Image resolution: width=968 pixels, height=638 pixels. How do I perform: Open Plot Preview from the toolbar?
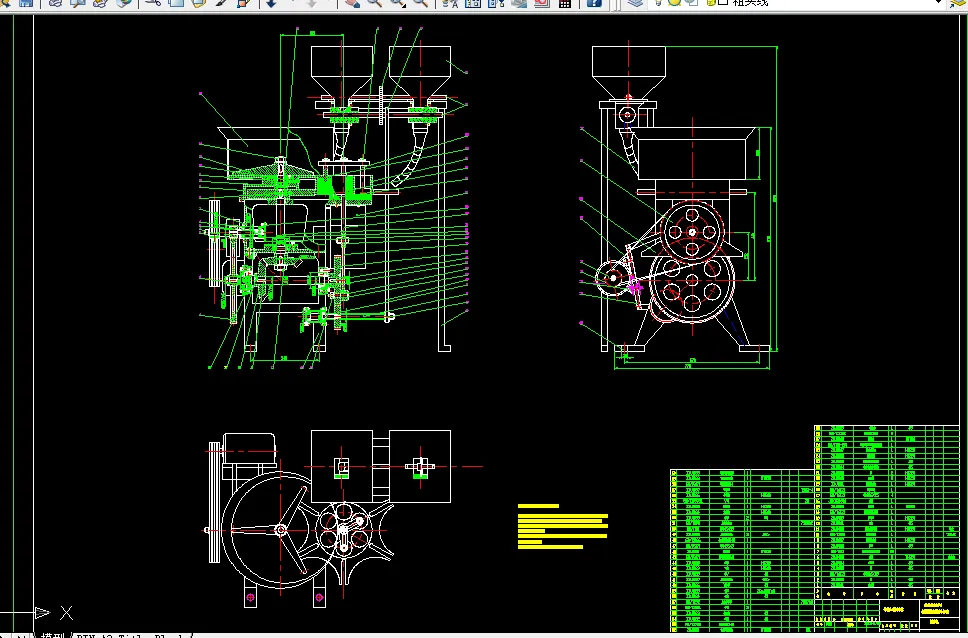point(78,3)
